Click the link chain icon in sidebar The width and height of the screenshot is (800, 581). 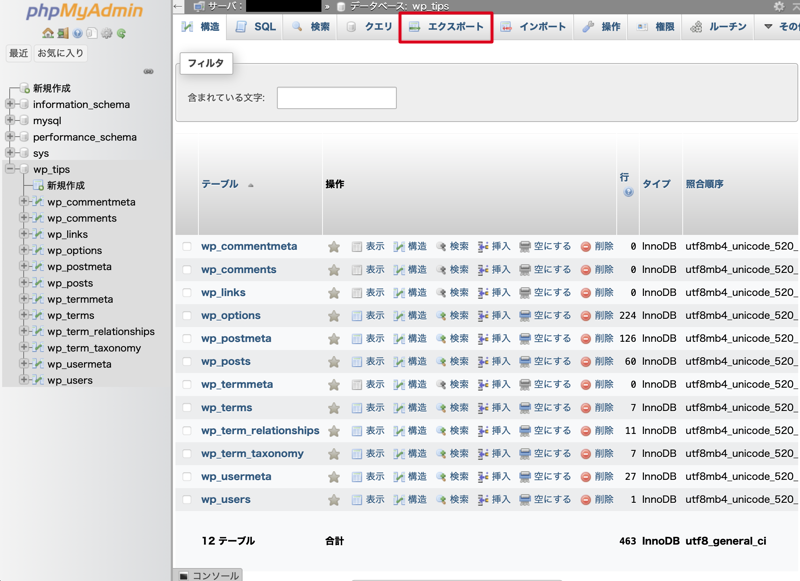pyautogui.click(x=148, y=71)
